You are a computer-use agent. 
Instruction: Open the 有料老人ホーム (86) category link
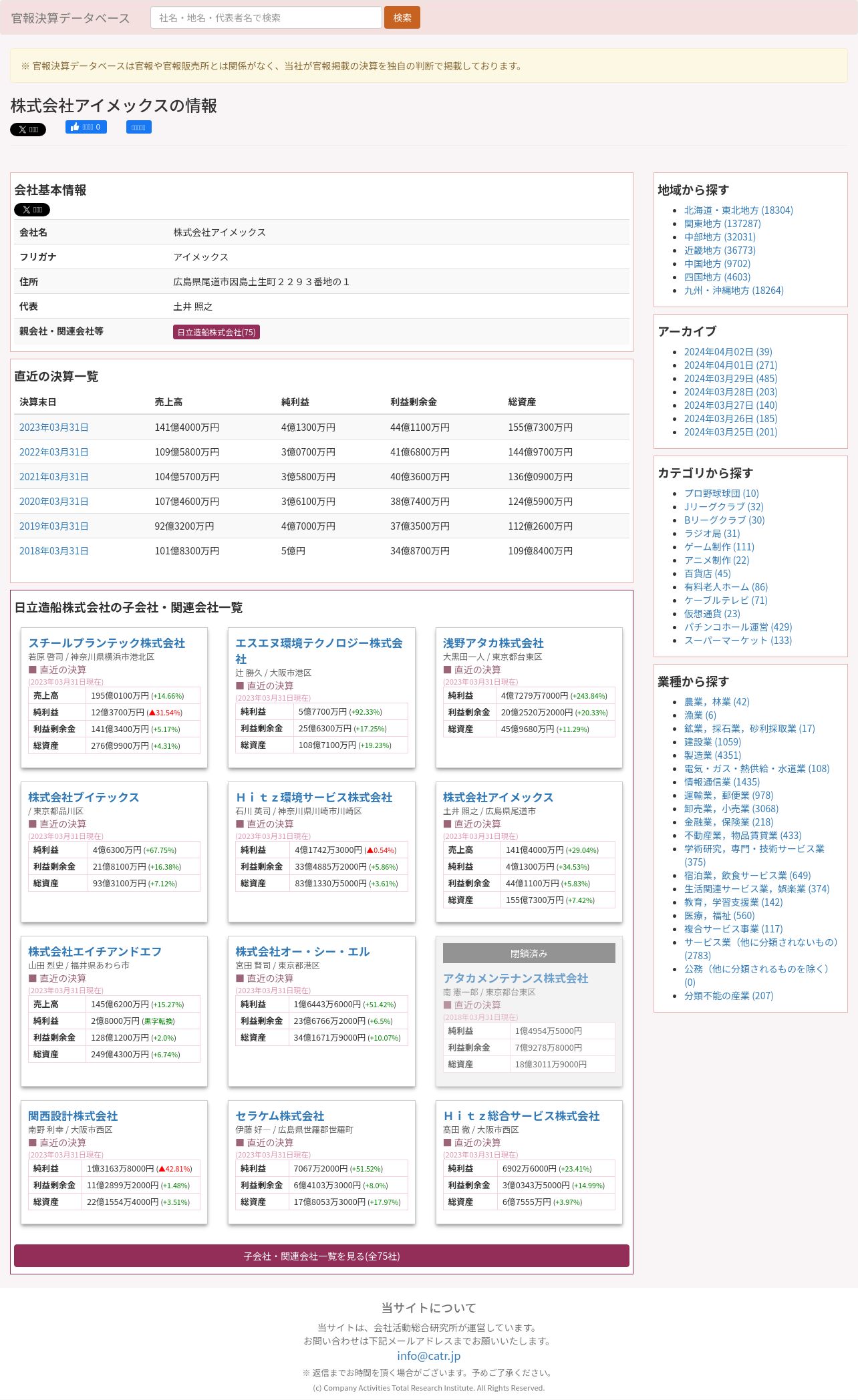726,587
